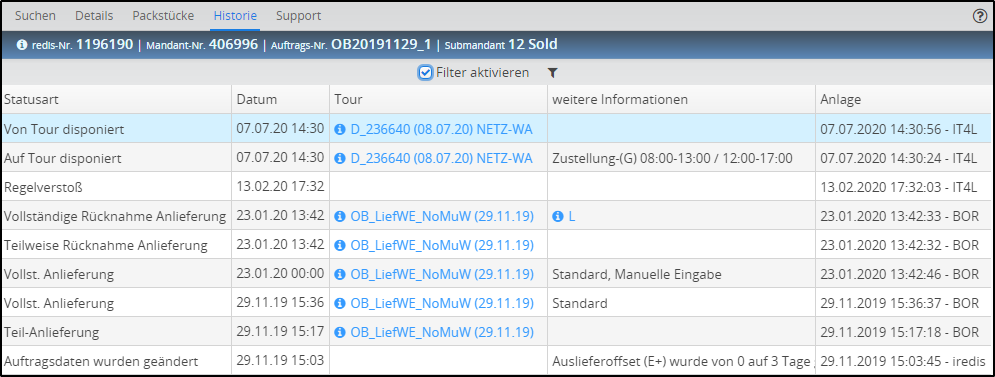Image resolution: width=995 pixels, height=377 pixels.
Task: Click info icon in Von Tour disponiert row
Action: click(x=339, y=129)
